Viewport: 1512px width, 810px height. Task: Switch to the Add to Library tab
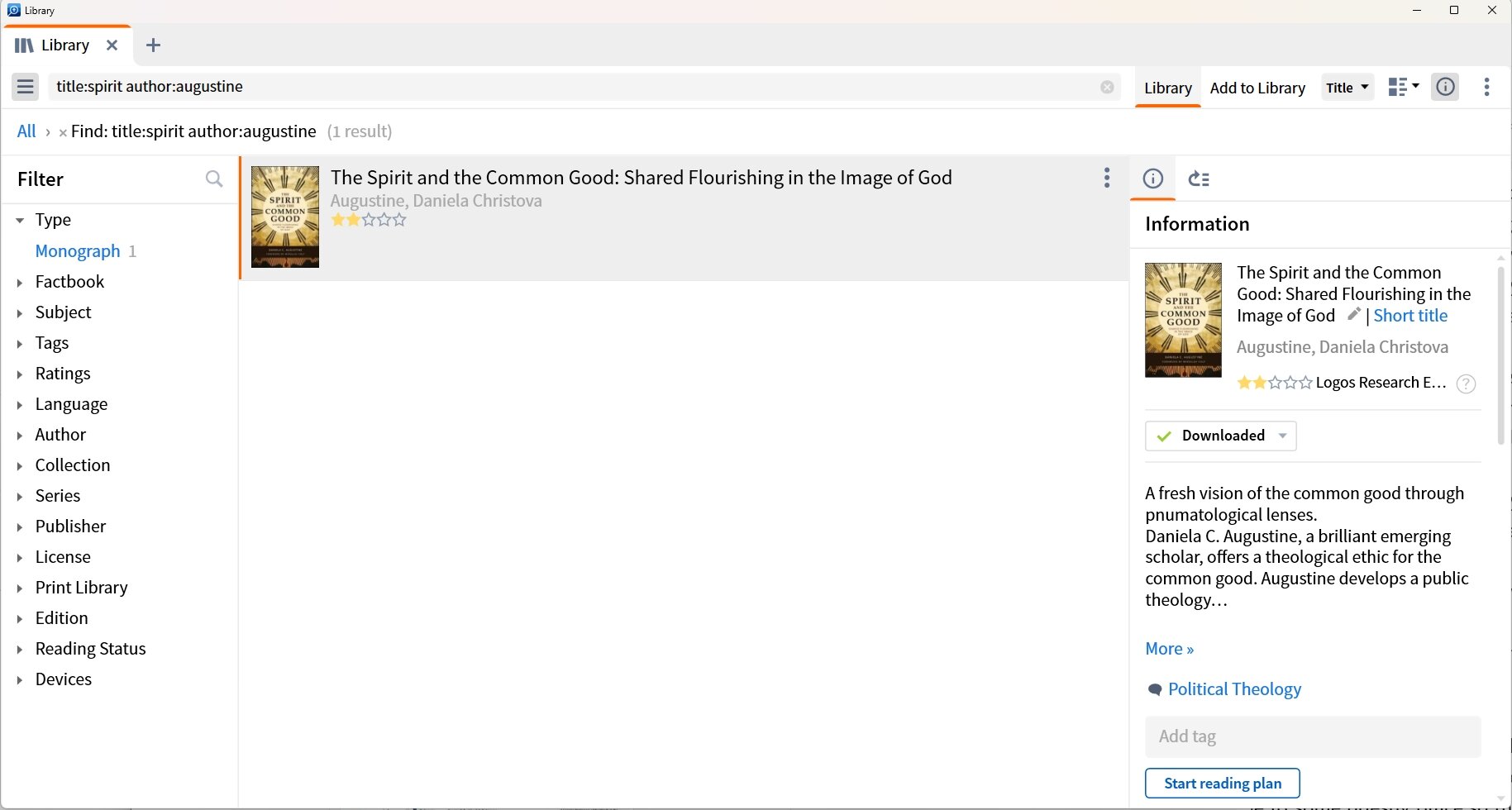1257,88
